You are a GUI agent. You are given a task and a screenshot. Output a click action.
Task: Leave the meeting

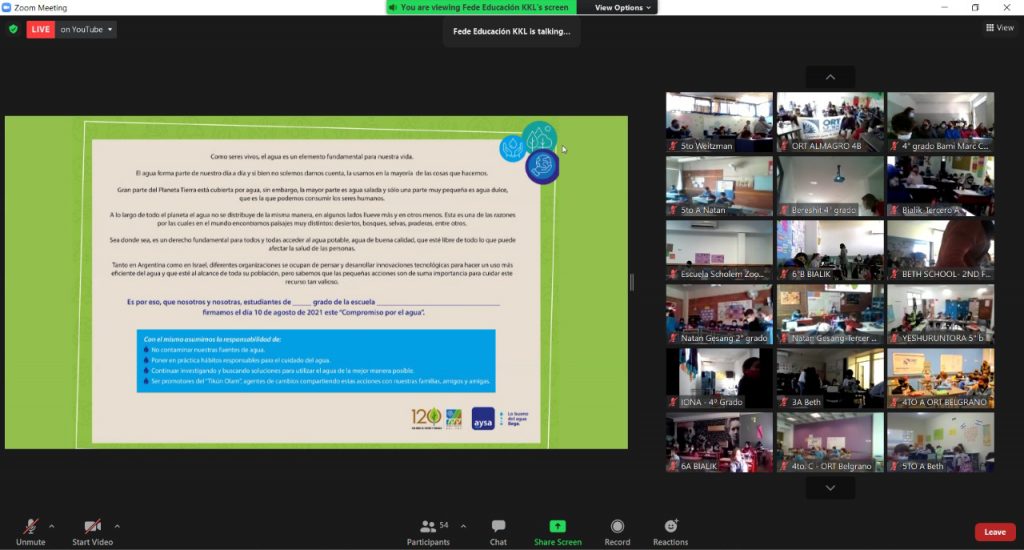[994, 532]
